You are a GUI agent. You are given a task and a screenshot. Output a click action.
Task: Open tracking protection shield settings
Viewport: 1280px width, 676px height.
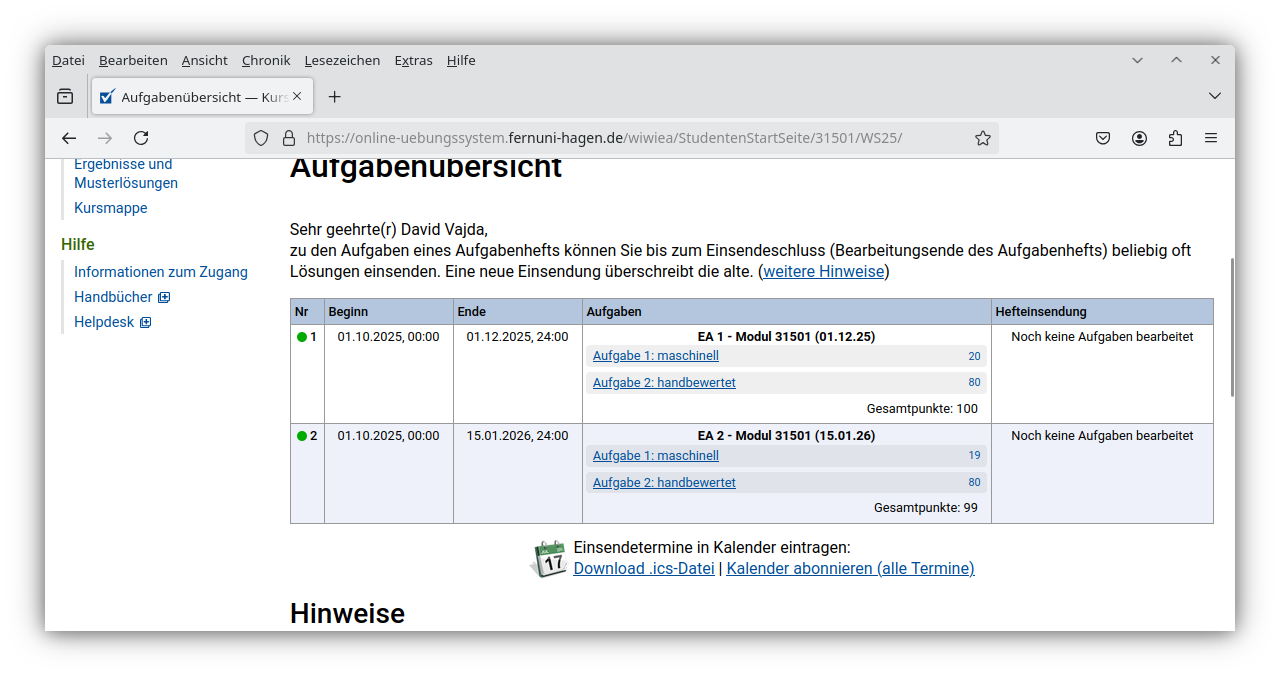(260, 138)
